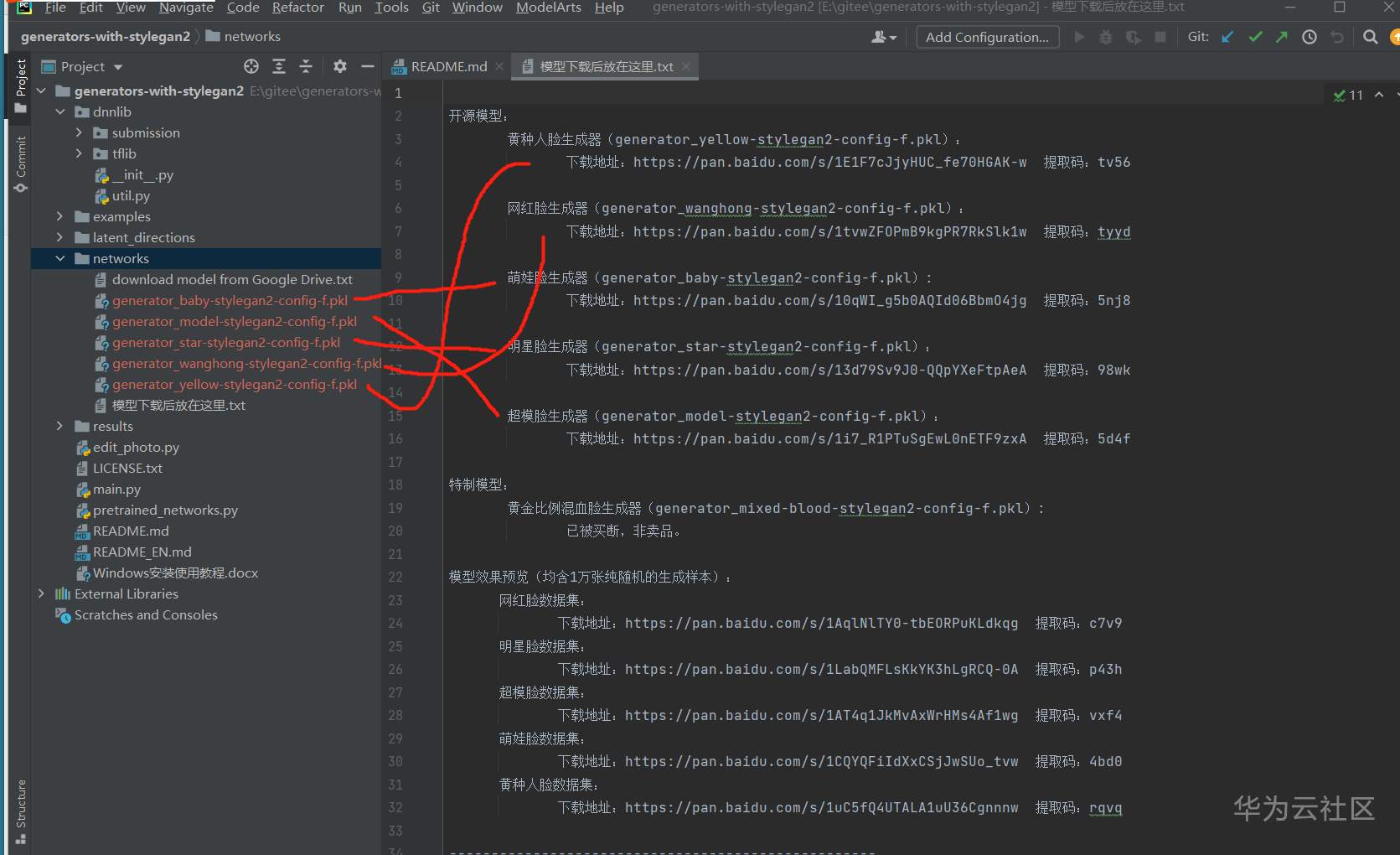Select download model from Google Drive.txt
The height and width of the screenshot is (855, 1400).
pos(224,279)
